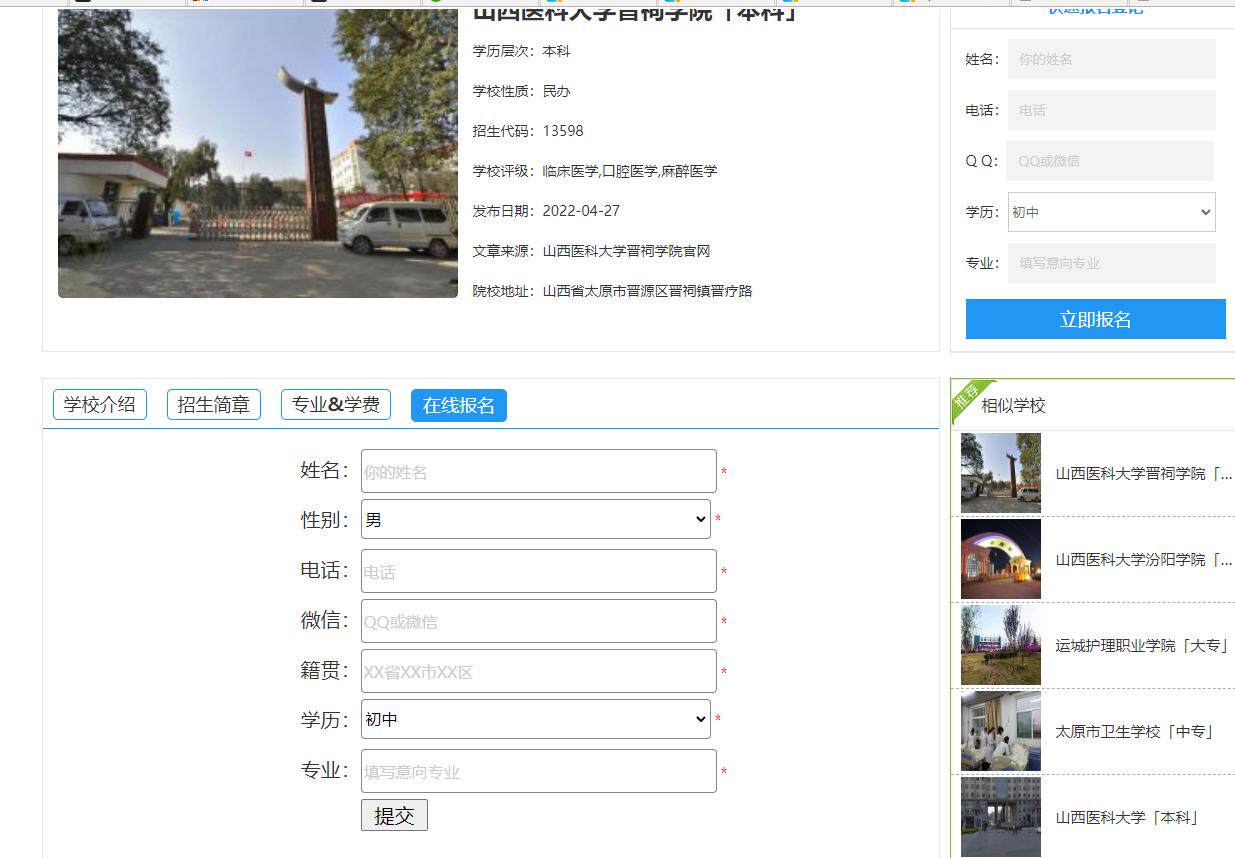Open link 山西医科大学「本科」
Viewport: 1235px width, 858px height.
click(x=1127, y=817)
